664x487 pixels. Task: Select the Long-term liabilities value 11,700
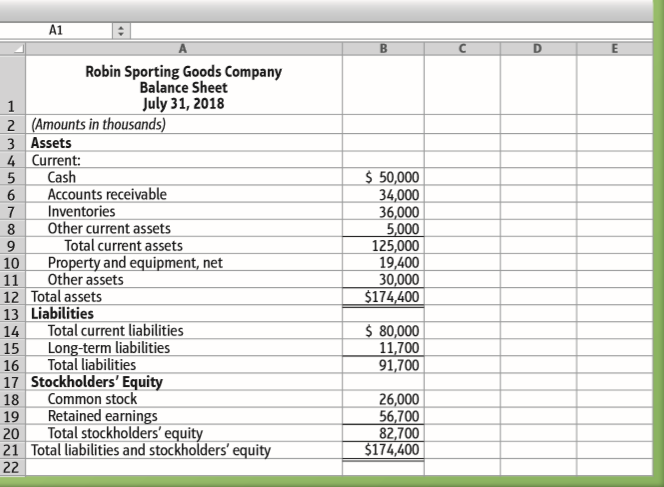click(x=400, y=348)
